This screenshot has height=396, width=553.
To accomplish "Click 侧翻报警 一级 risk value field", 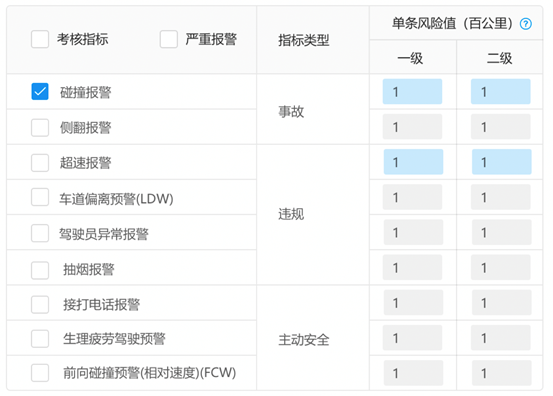I will tap(412, 127).
